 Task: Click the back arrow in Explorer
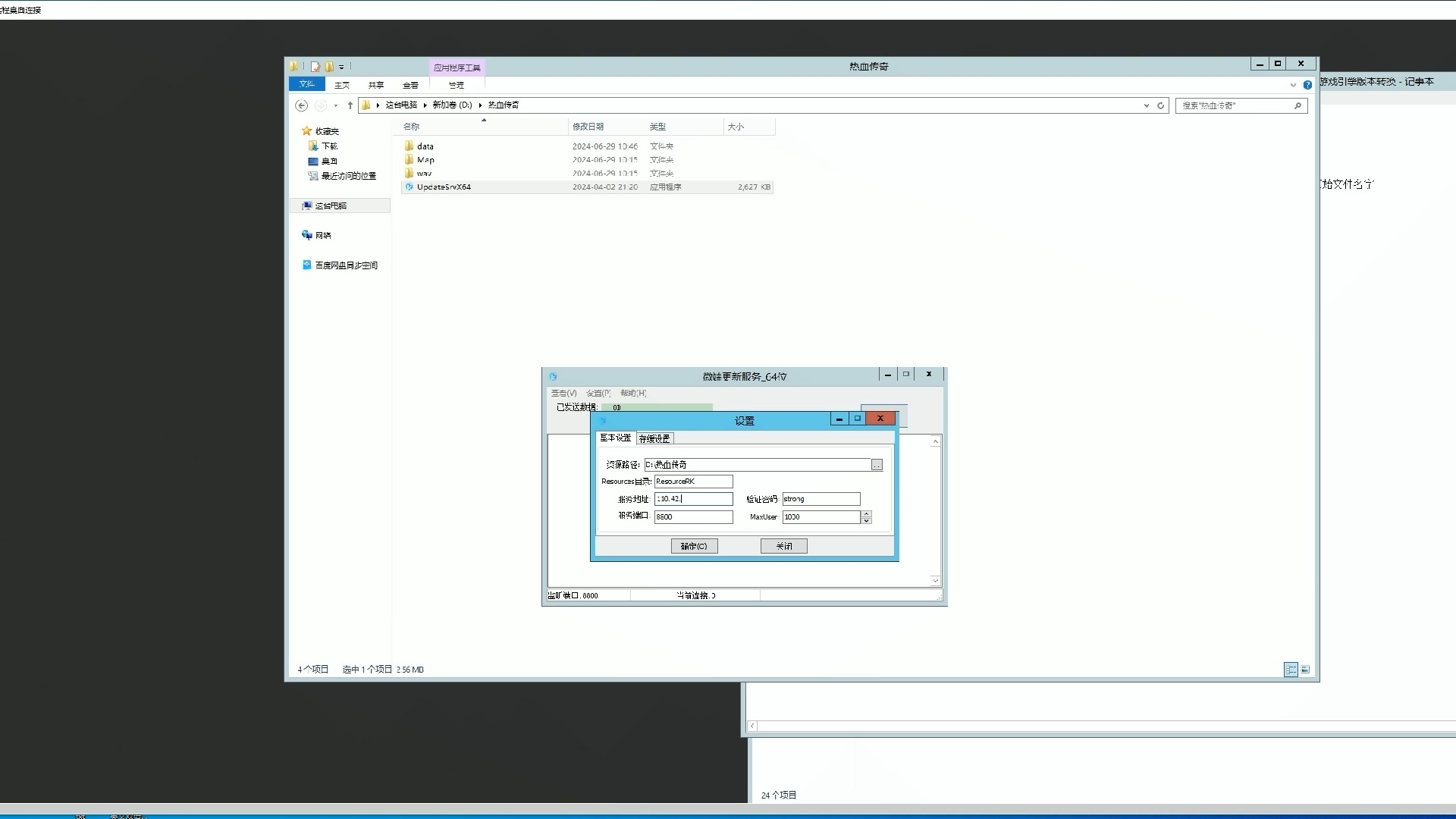[x=301, y=105]
